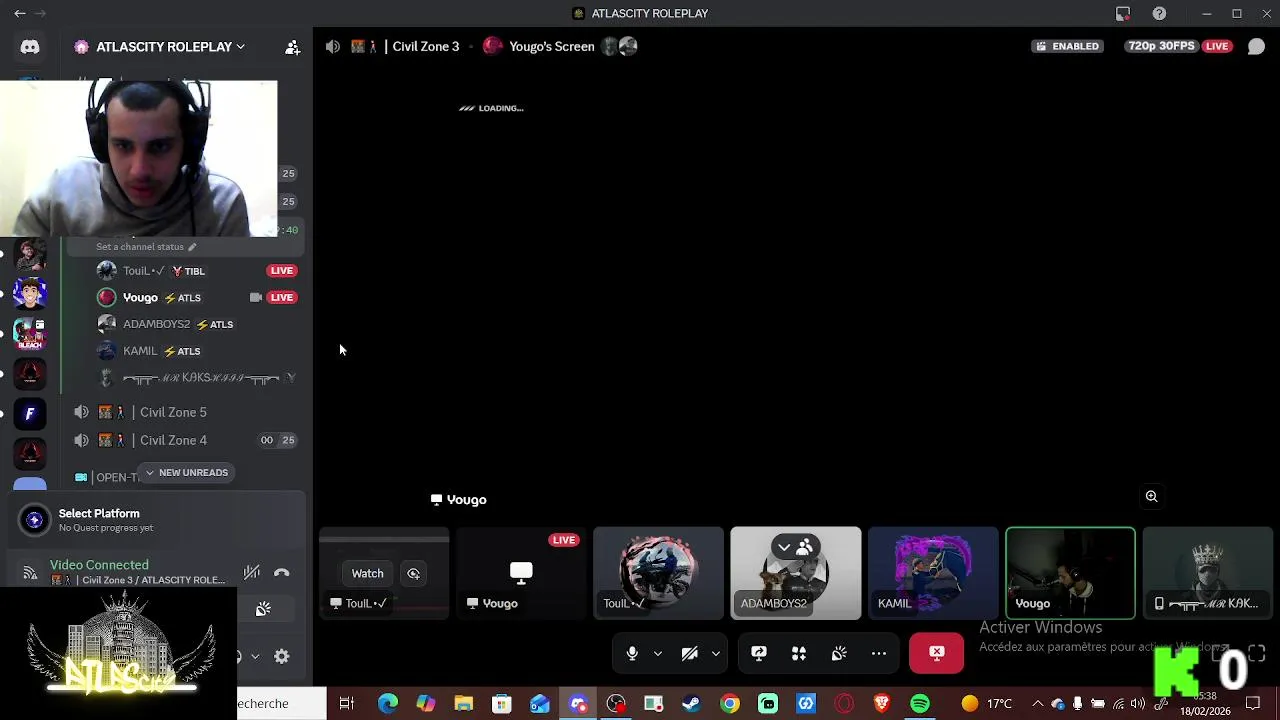1280x720 pixels.
Task: Open the camera options arrow
Action: [x=716, y=653]
